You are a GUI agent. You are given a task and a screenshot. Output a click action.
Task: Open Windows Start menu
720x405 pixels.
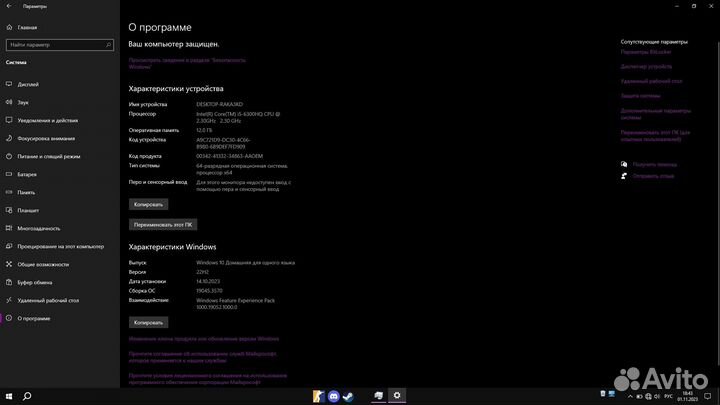[9, 396]
